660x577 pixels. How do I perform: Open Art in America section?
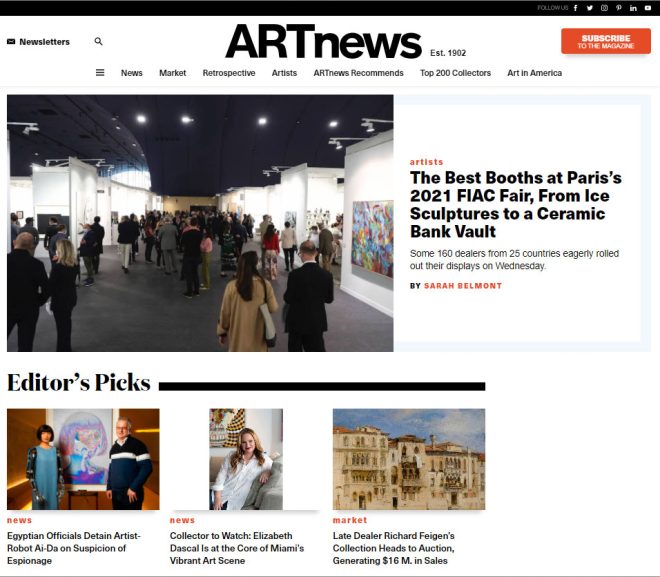pyautogui.click(x=535, y=73)
